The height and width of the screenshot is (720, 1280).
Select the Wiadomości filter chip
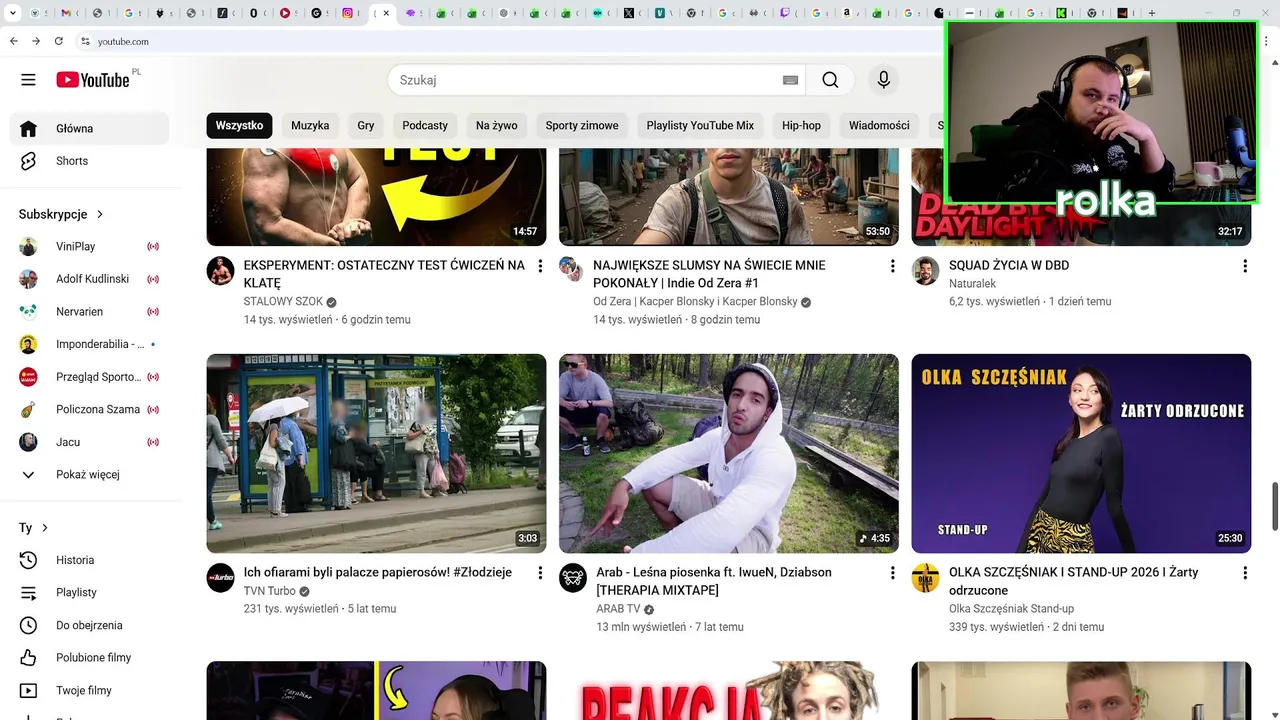tap(879, 125)
